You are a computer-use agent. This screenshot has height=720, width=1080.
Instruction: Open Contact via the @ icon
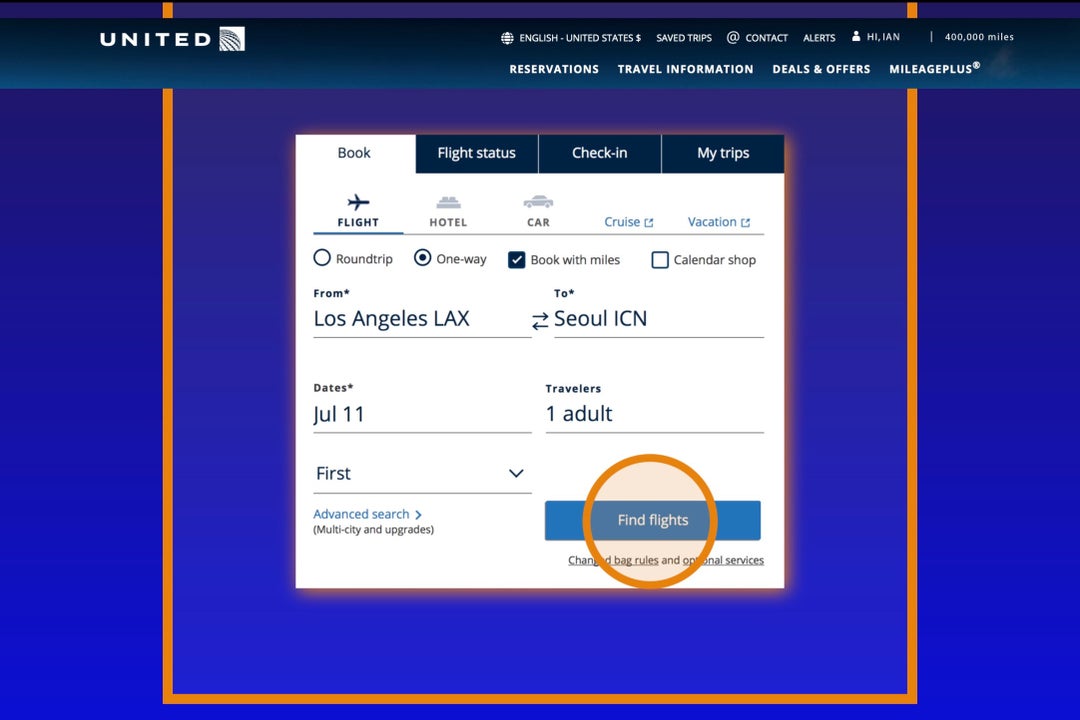click(734, 37)
